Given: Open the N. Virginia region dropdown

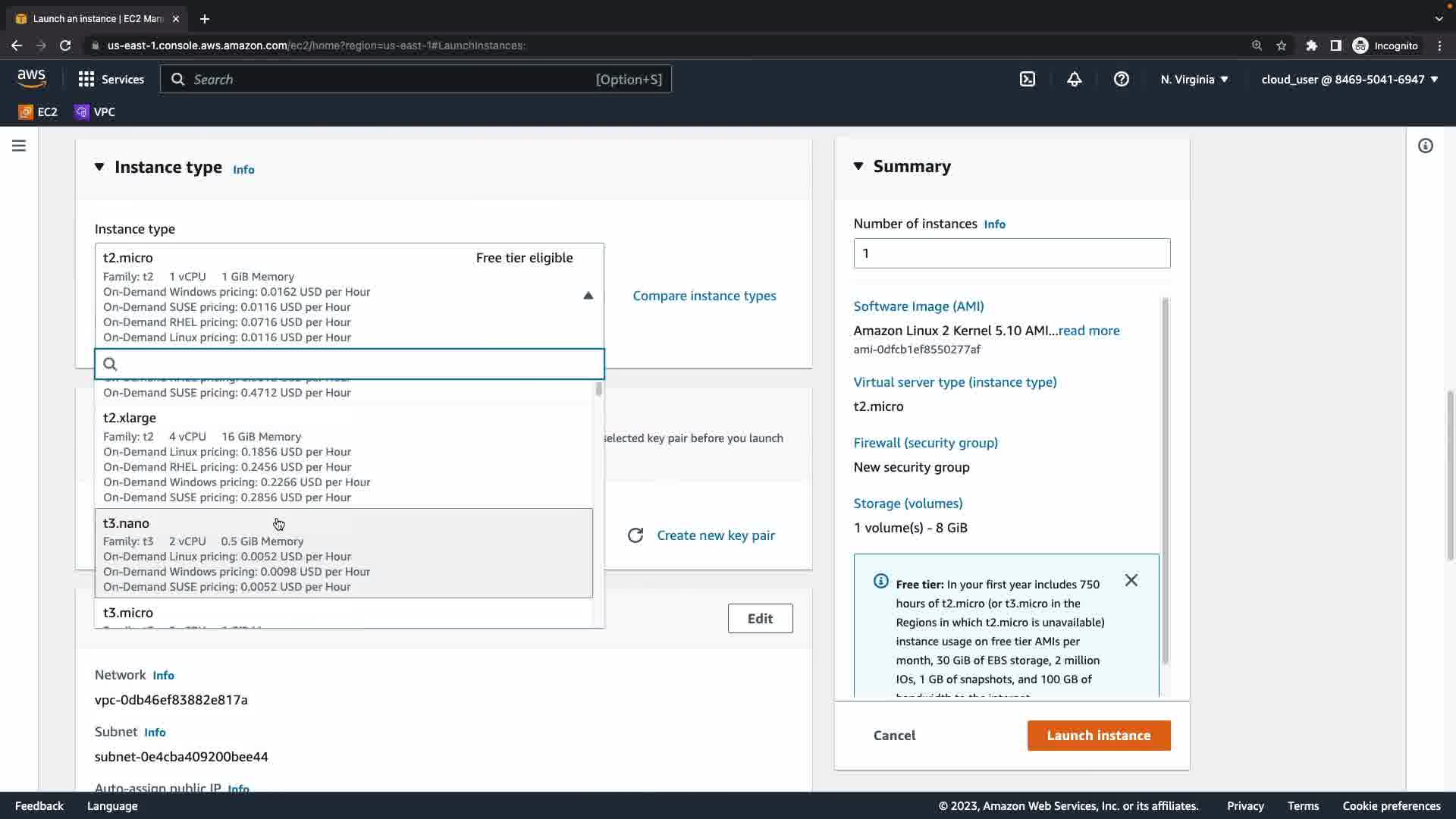Looking at the screenshot, I should click(1194, 79).
